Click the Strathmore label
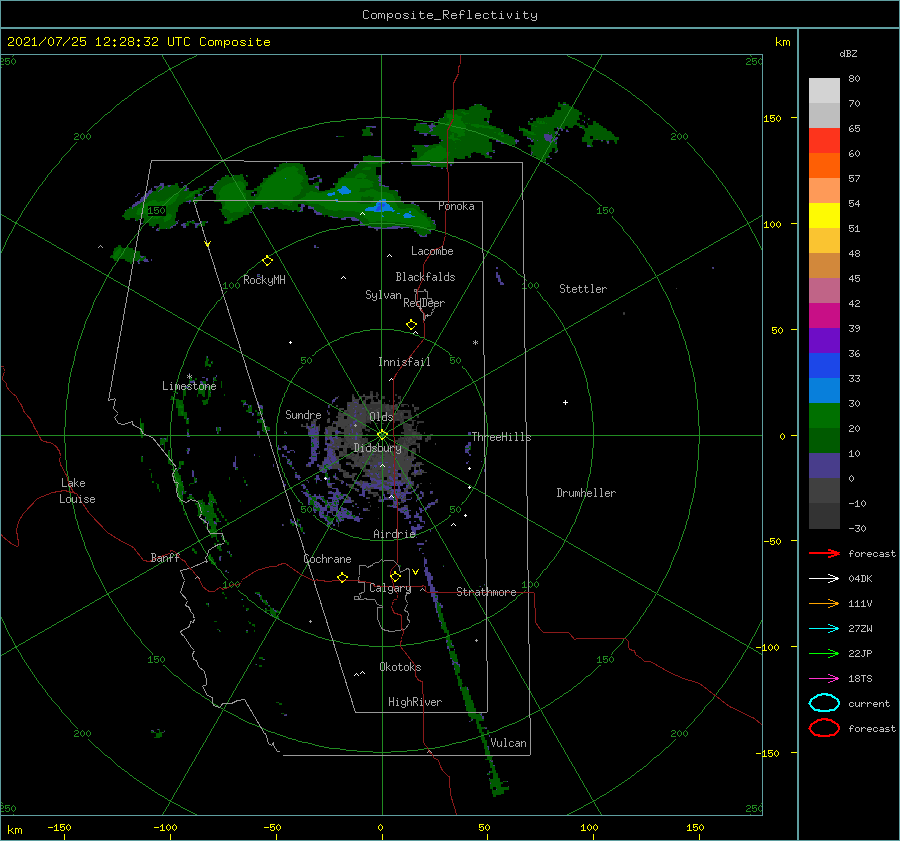The height and width of the screenshot is (841, 900). (486, 592)
